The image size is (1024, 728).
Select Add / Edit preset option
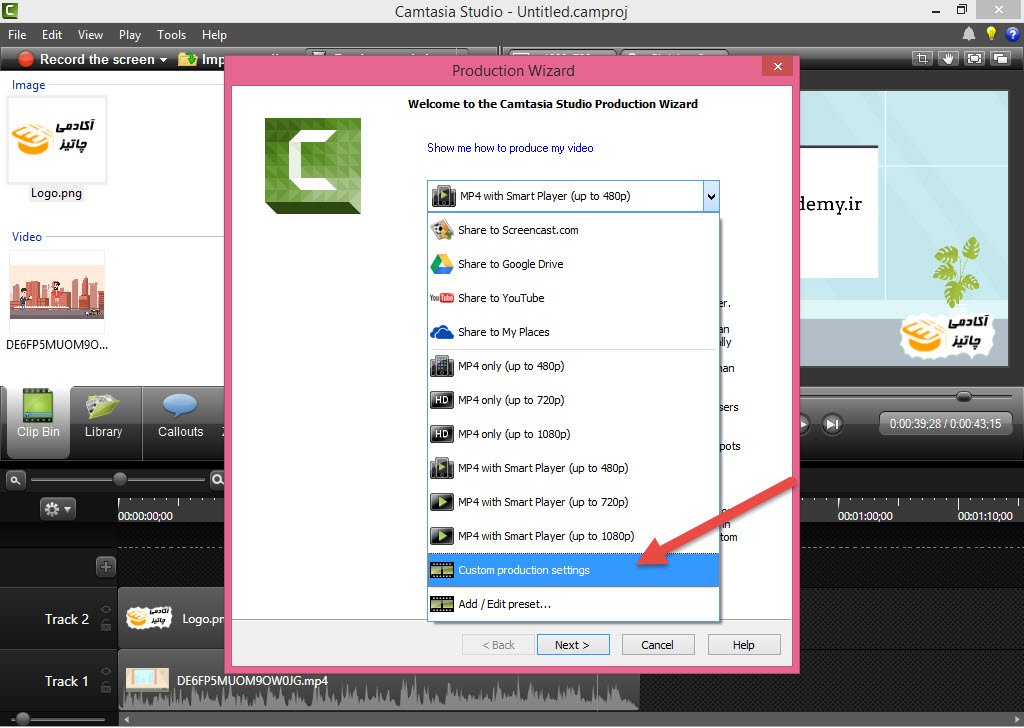[x=573, y=604]
